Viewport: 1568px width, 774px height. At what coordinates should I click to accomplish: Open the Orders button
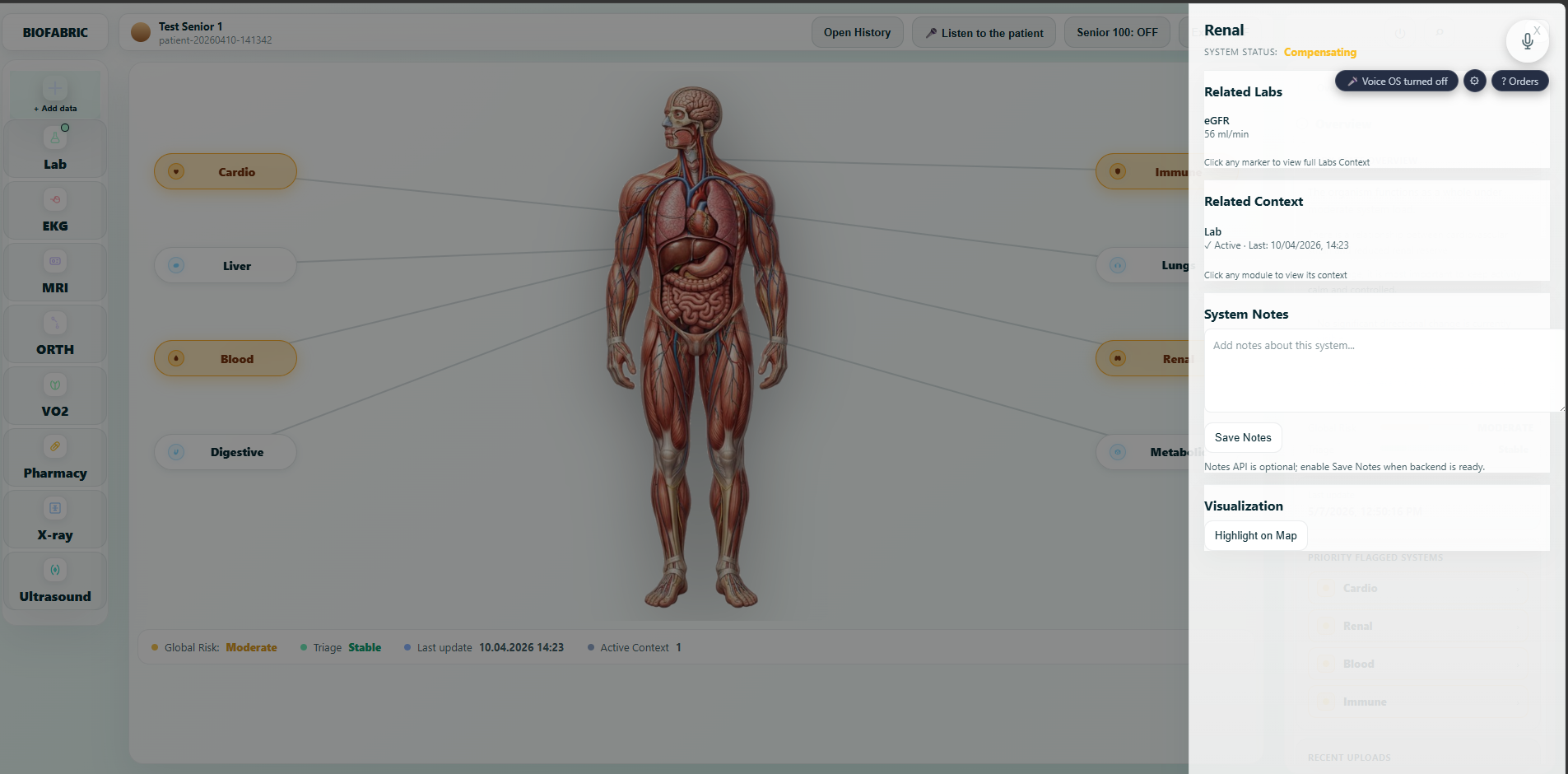click(x=1519, y=81)
